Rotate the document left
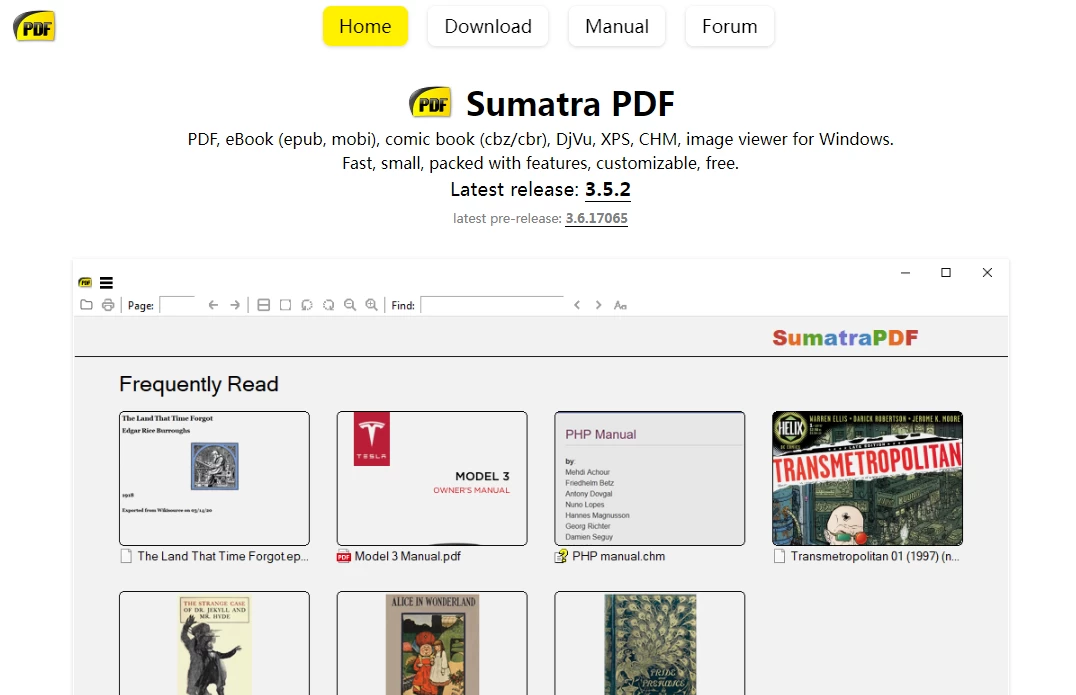Viewport: 1076px width, 695px height. (x=307, y=305)
